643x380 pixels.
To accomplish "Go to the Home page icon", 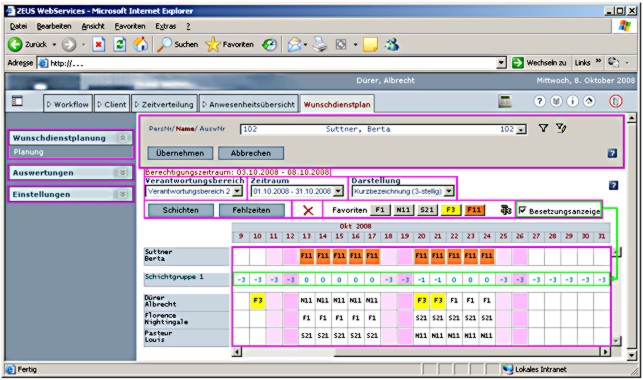I will click(x=140, y=44).
